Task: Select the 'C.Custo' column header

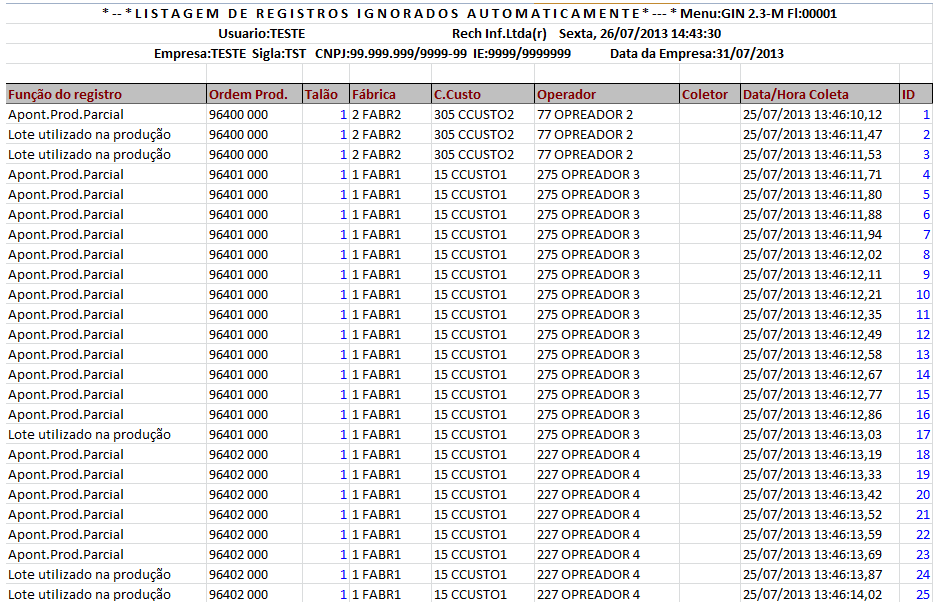Action: [483, 95]
